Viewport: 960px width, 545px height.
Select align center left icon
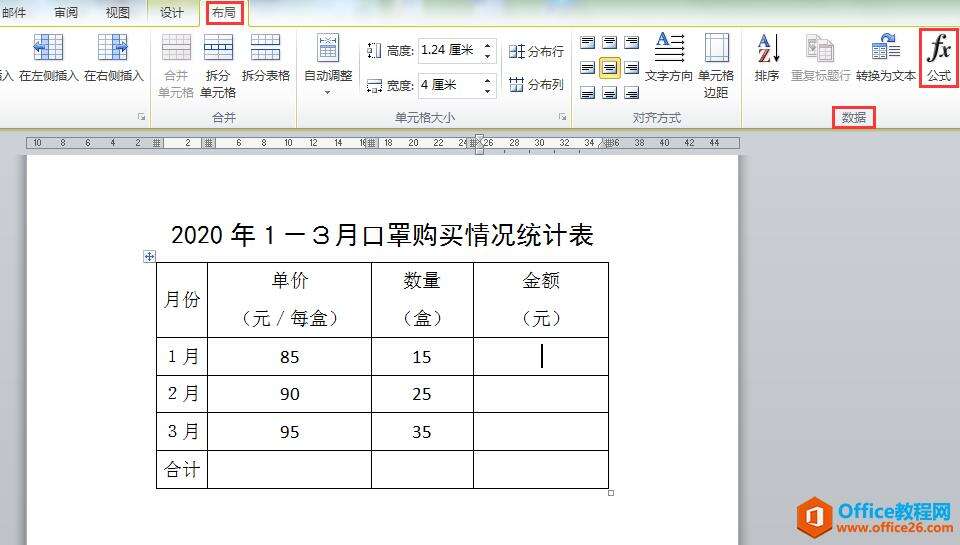coord(587,67)
